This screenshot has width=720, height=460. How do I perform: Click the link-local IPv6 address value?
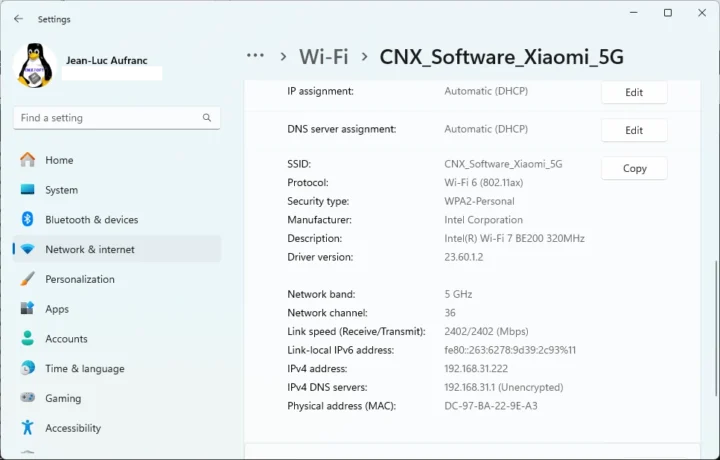point(510,350)
